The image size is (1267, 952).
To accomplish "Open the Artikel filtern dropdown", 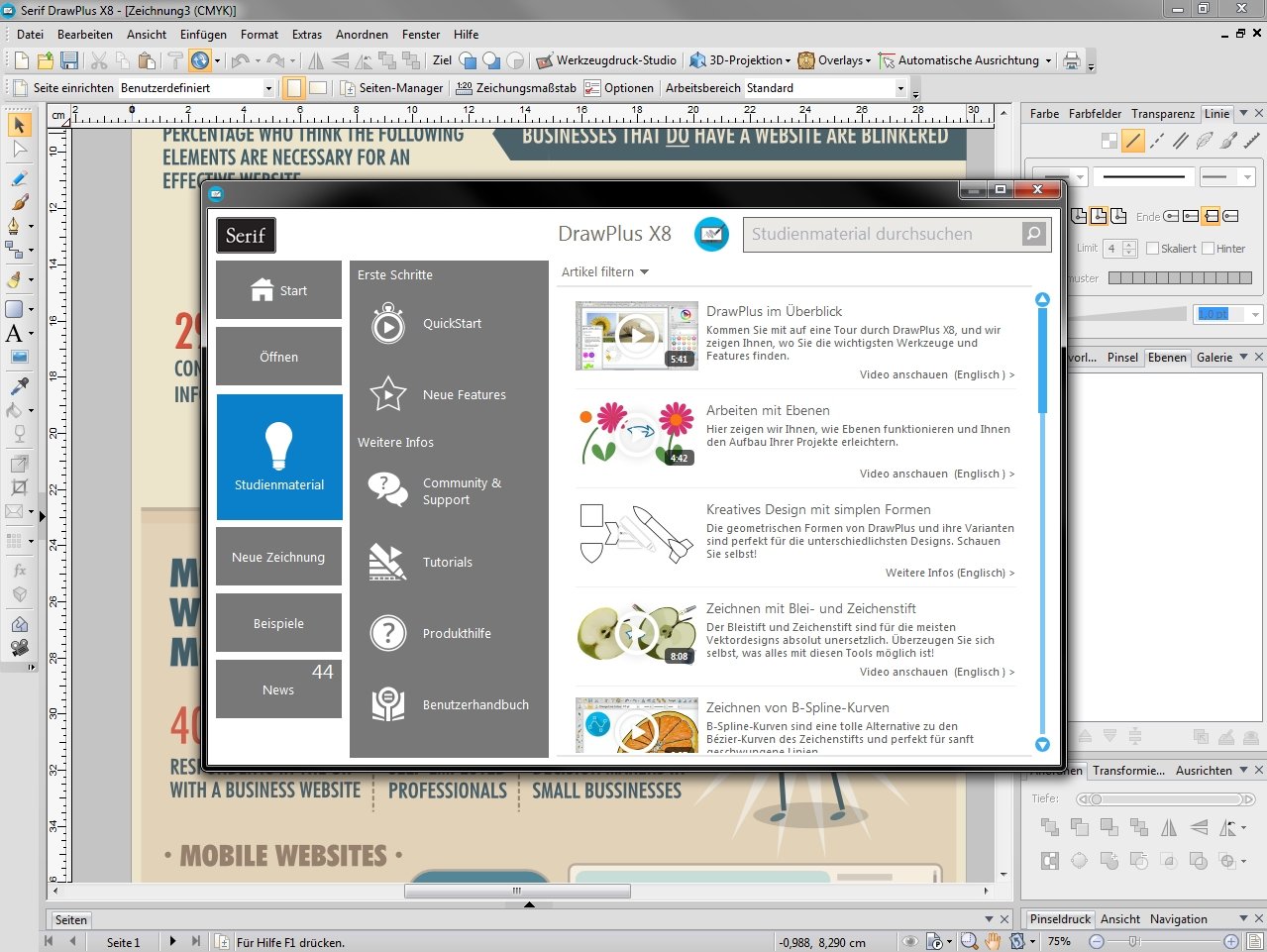I will point(605,271).
